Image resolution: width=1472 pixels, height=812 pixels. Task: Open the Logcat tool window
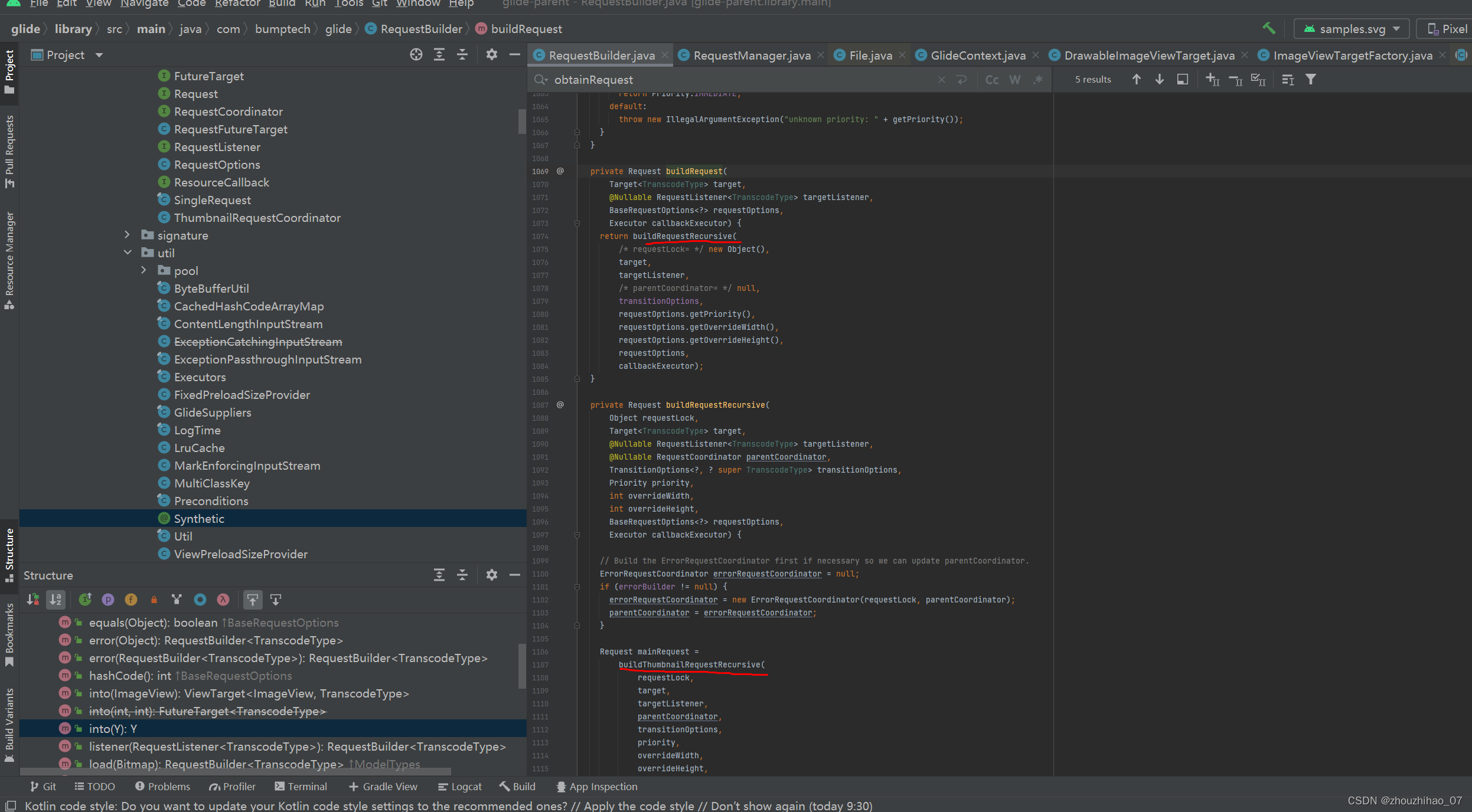pyautogui.click(x=460, y=787)
